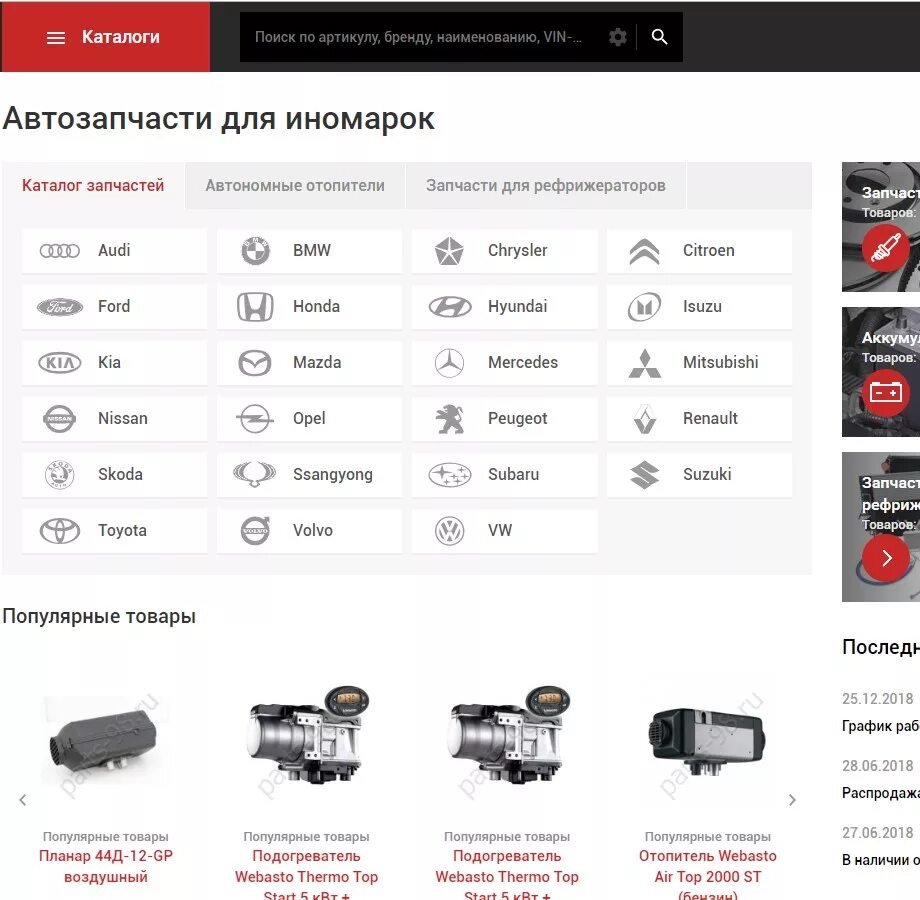Image resolution: width=920 pixels, height=900 pixels.
Task: Click the Mazda logo icon
Action: (255, 363)
